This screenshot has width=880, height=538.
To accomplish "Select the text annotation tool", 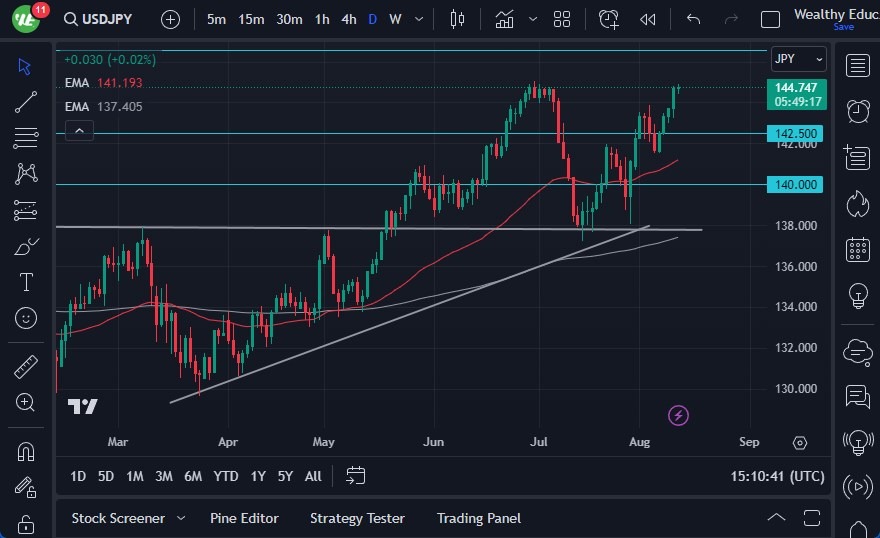I will [26, 282].
